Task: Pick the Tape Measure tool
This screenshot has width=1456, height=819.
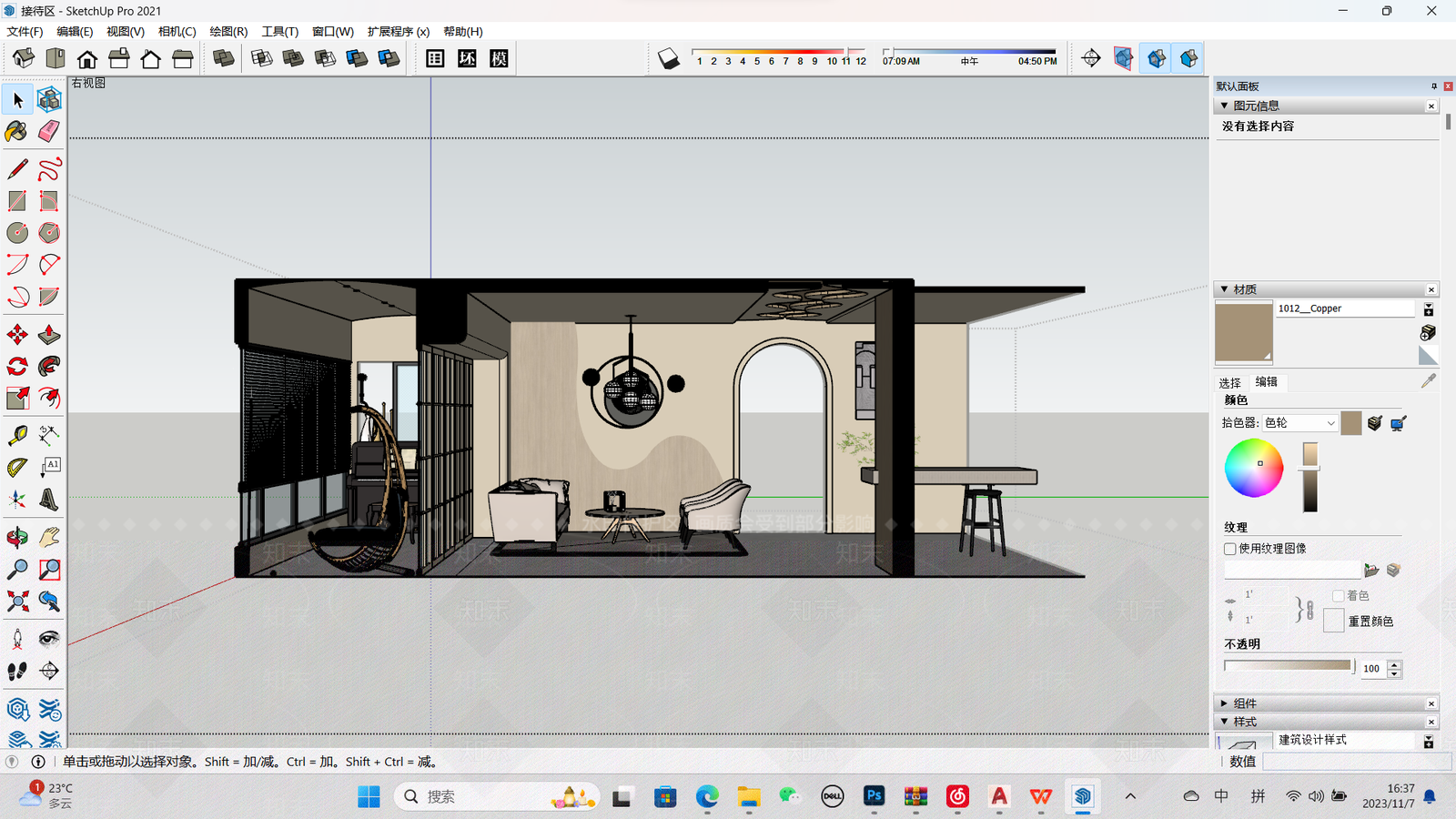Action: (17, 436)
